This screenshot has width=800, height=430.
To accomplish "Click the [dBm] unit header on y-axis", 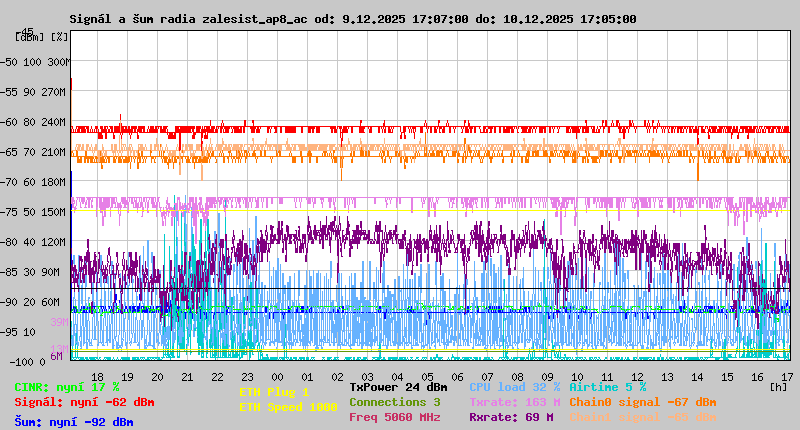I will (x=31, y=37).
